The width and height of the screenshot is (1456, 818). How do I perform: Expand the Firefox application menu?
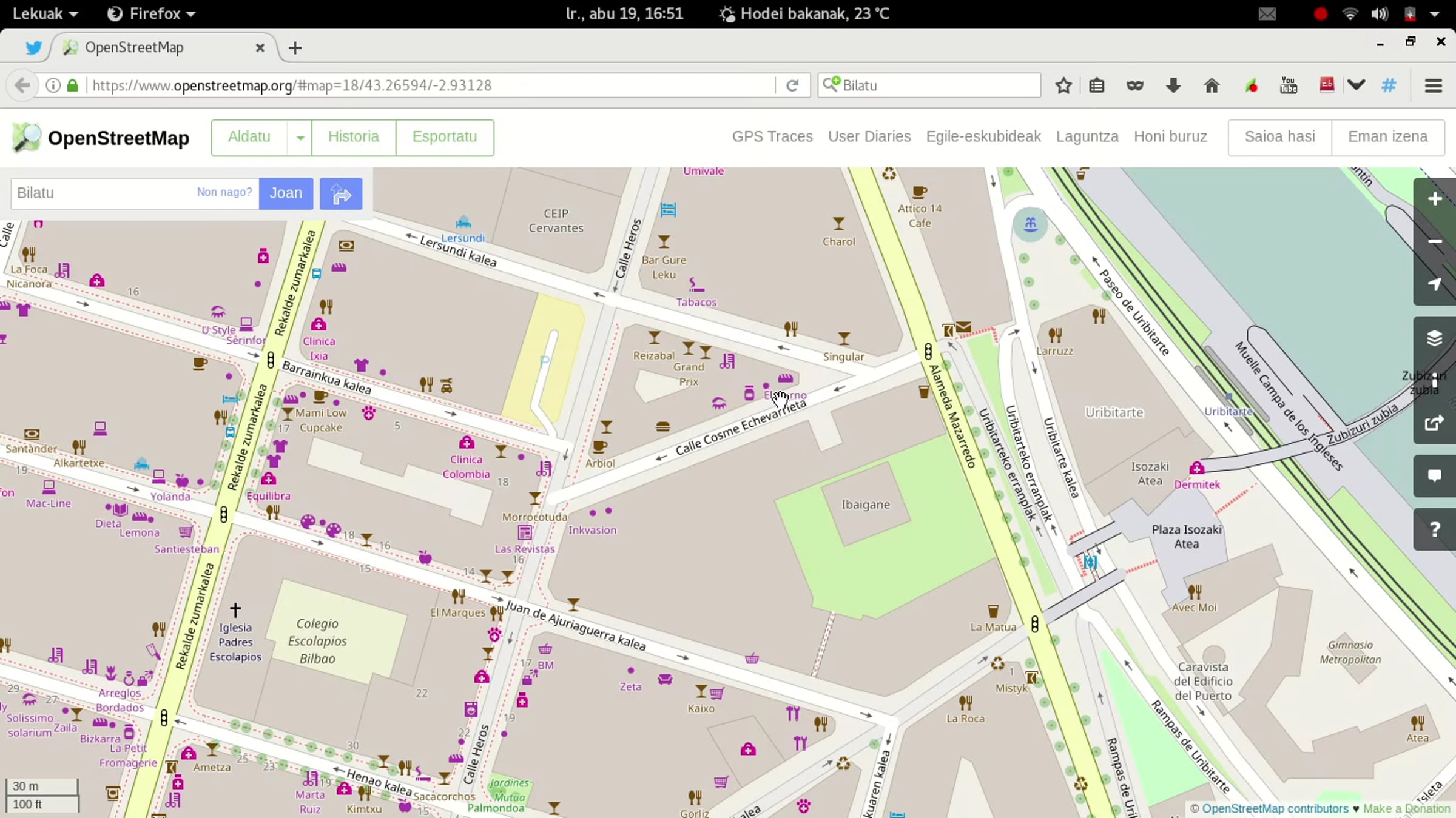pyautogui.click(x=152, y=13)
